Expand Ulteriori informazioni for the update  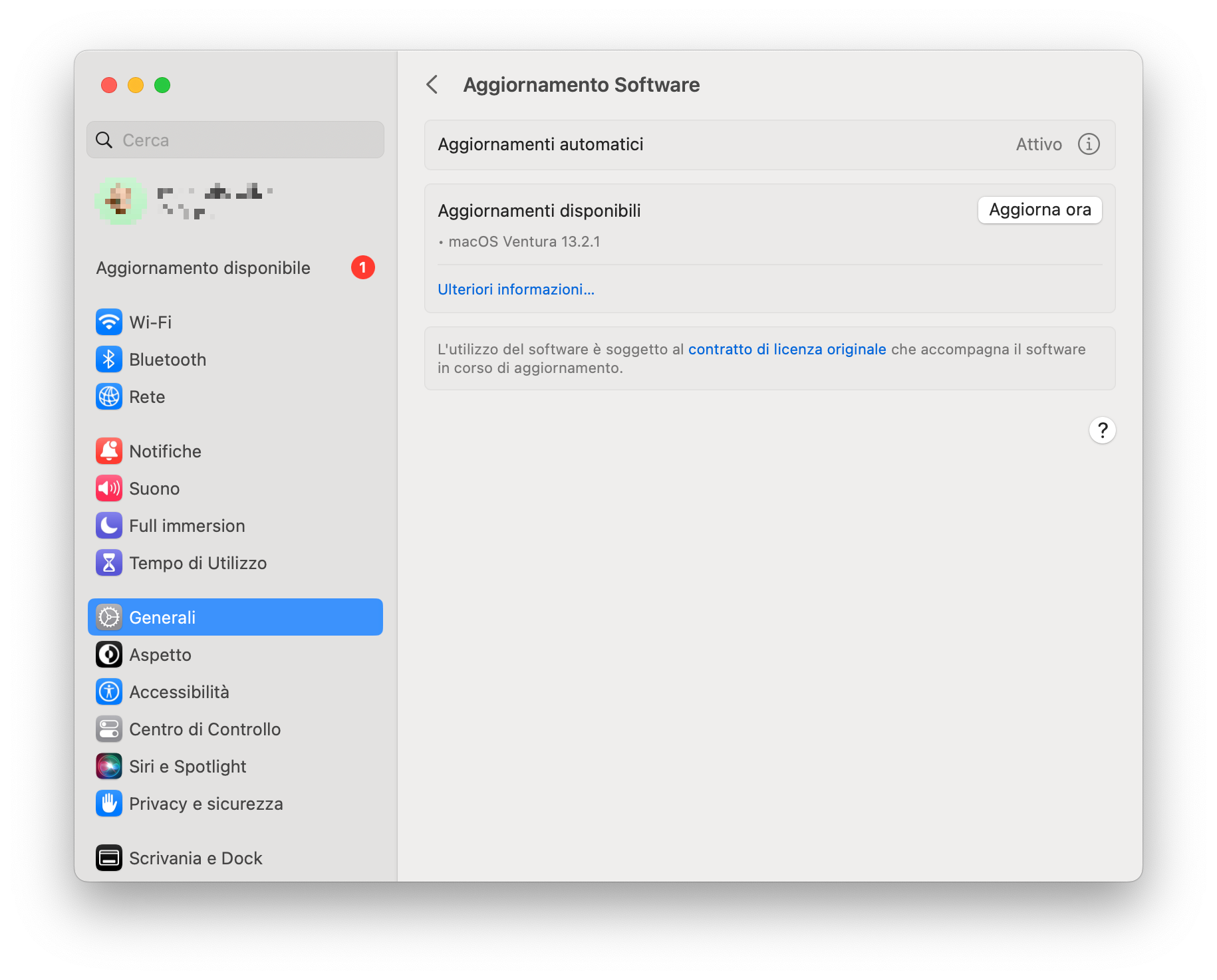point(516,289)
